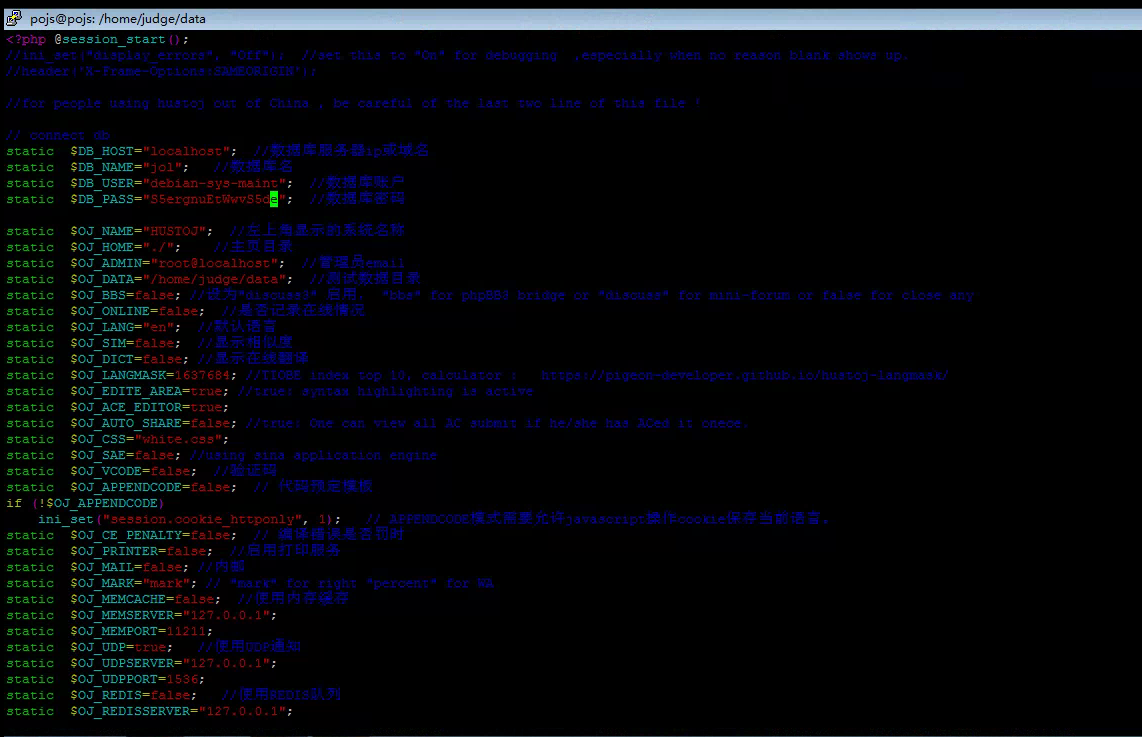Click the "white.css" value
Viewport: 1142px width, 737px height.
tap(178, 440)
